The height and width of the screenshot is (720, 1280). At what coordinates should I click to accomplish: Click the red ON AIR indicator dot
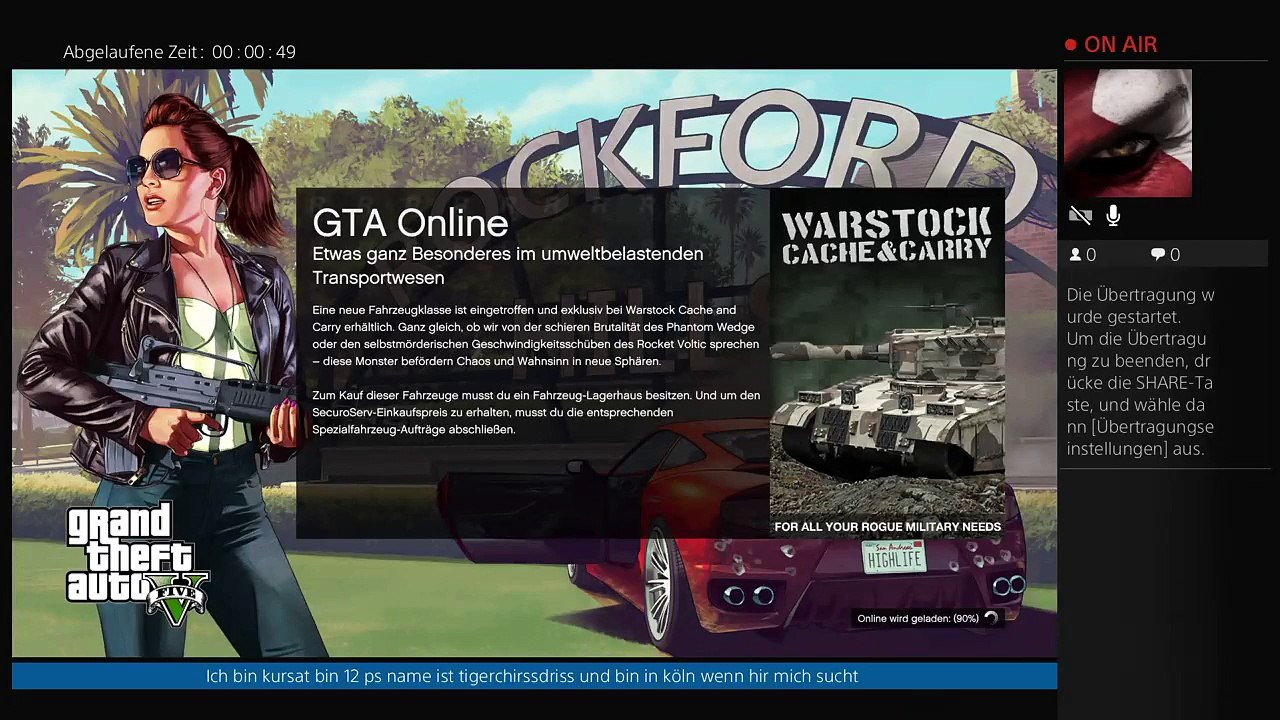point(1071,45)
